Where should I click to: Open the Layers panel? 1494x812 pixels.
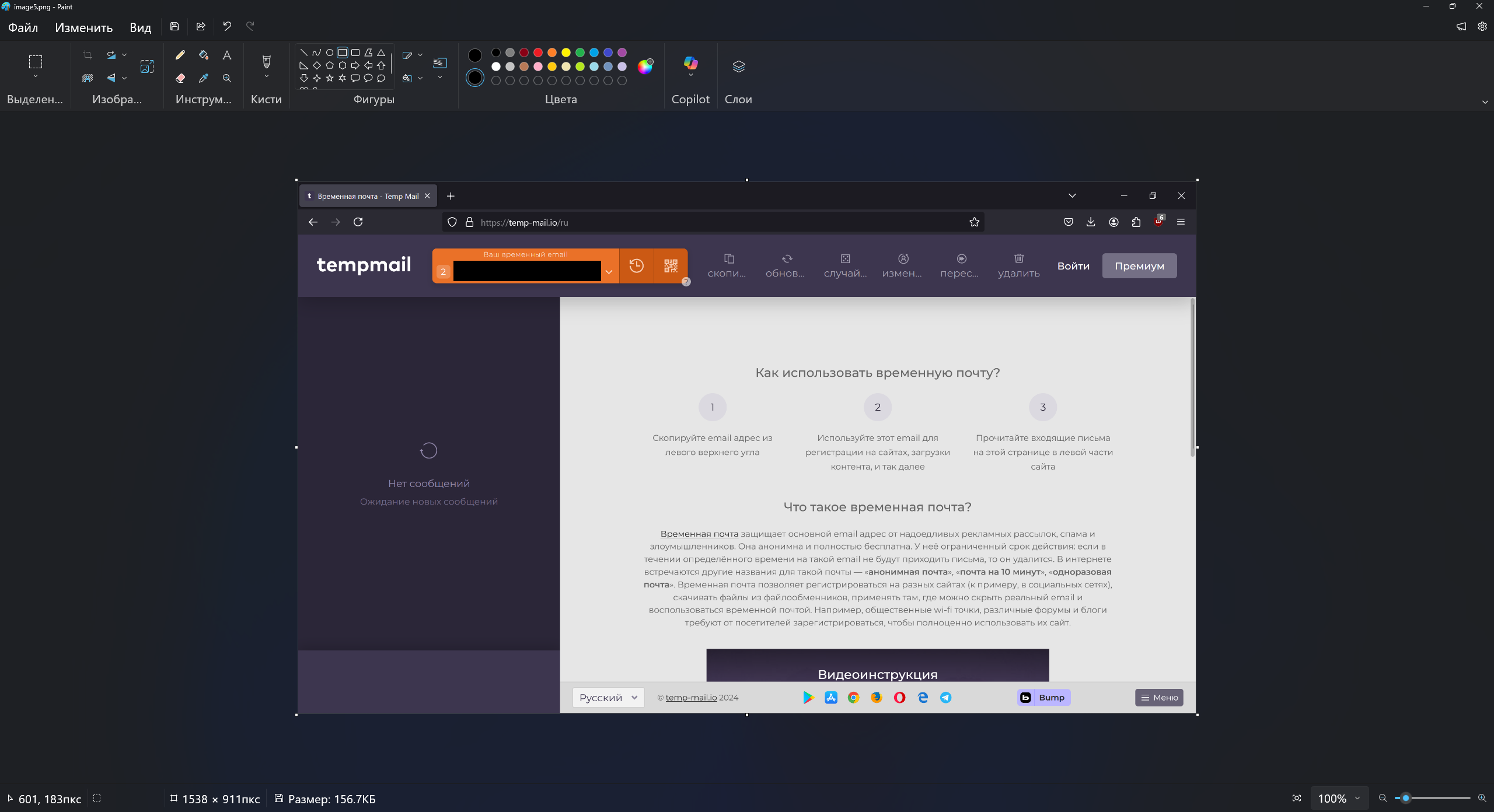coord(738,66)
